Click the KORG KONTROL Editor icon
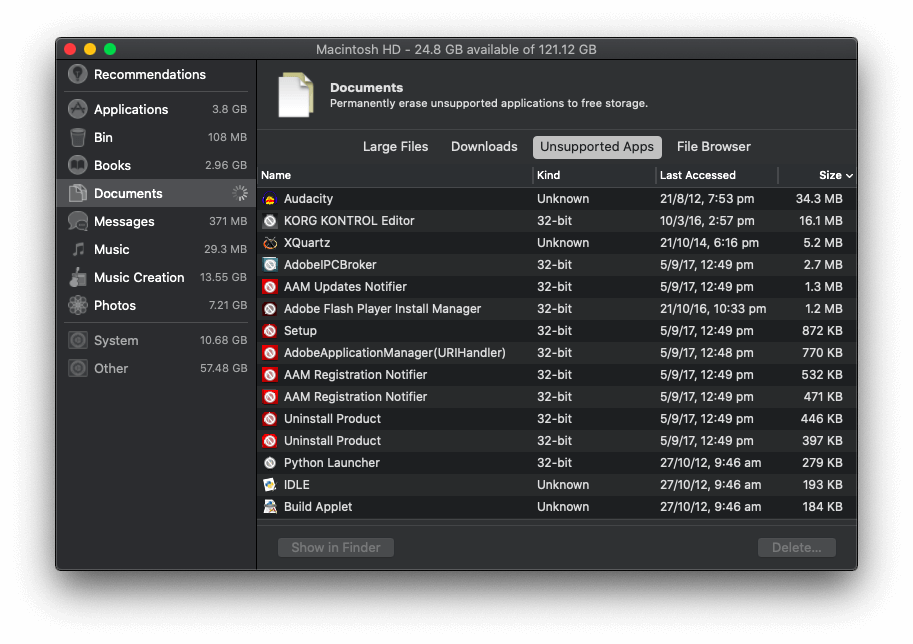Screen dimensions: 913x644 coord(270,221)
